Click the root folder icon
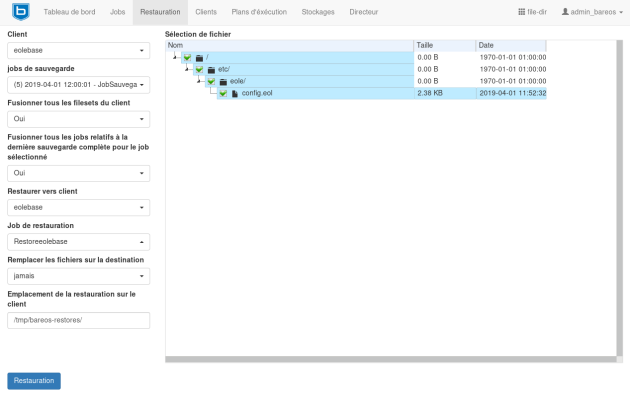The height and width of the screenshot is (396, 630). point(199,58)
